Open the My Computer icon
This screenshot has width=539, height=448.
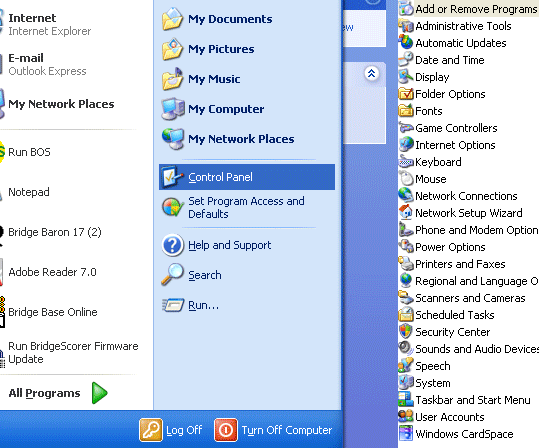pos(173,109)
